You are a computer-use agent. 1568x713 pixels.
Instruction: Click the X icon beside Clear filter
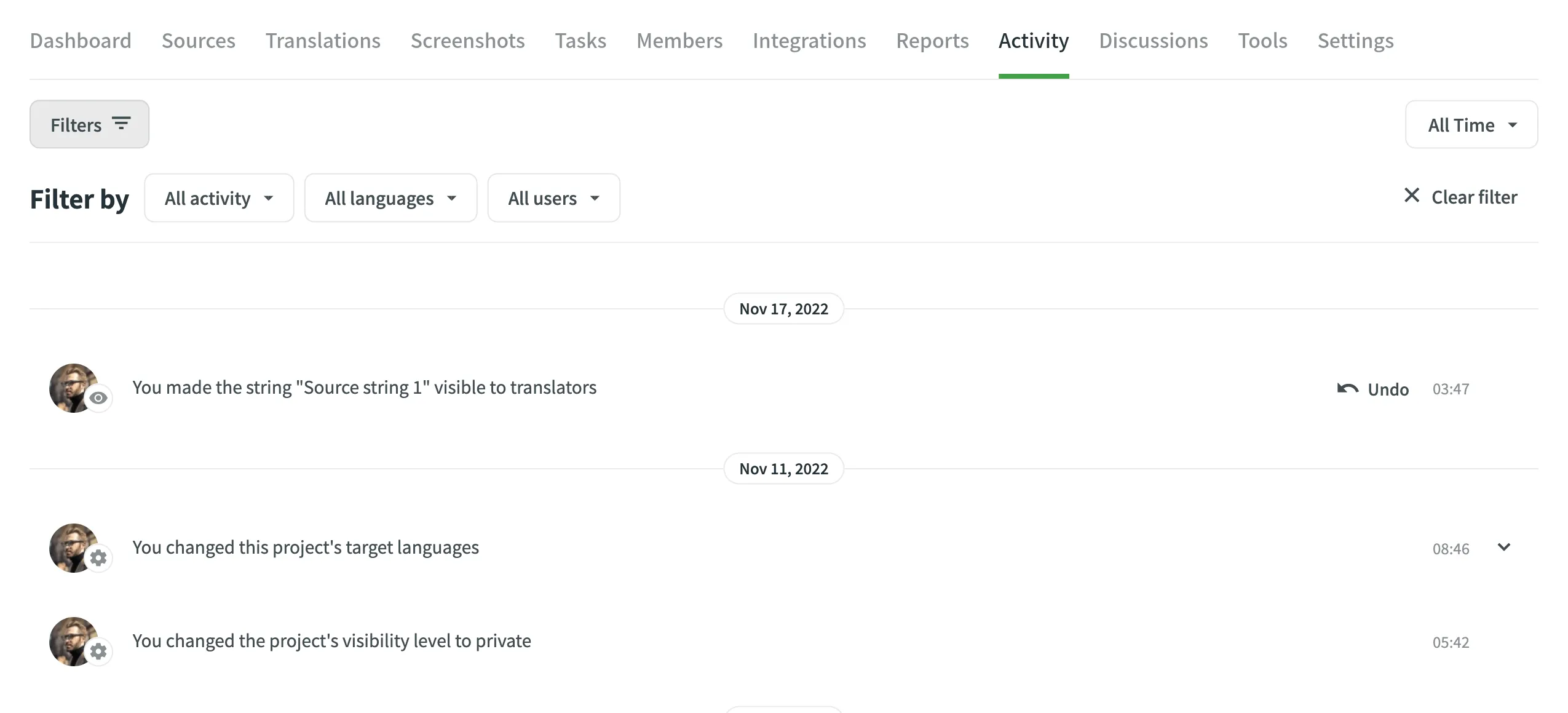1412,196
